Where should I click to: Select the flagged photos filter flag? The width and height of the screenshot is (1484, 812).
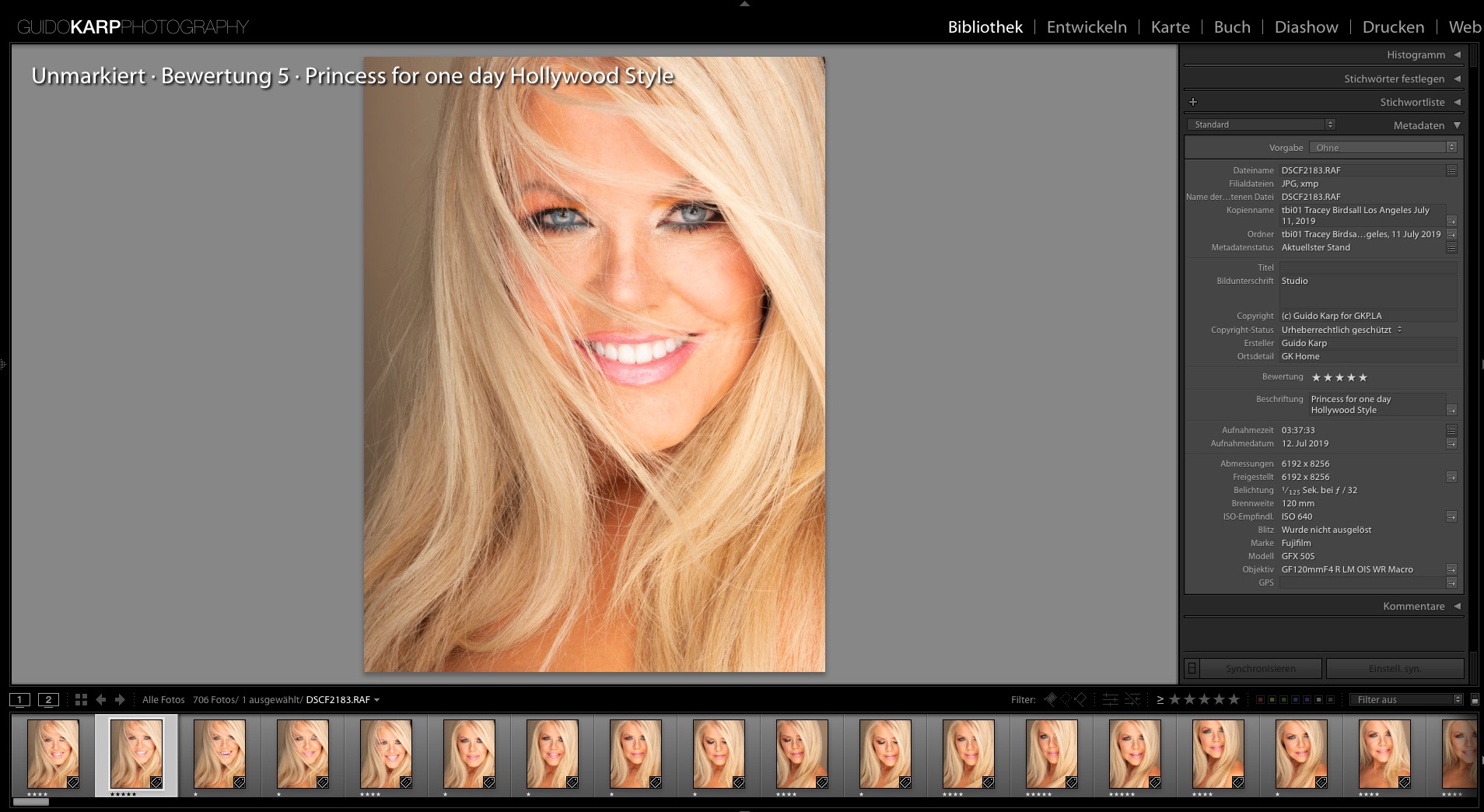click(1051, 699)
